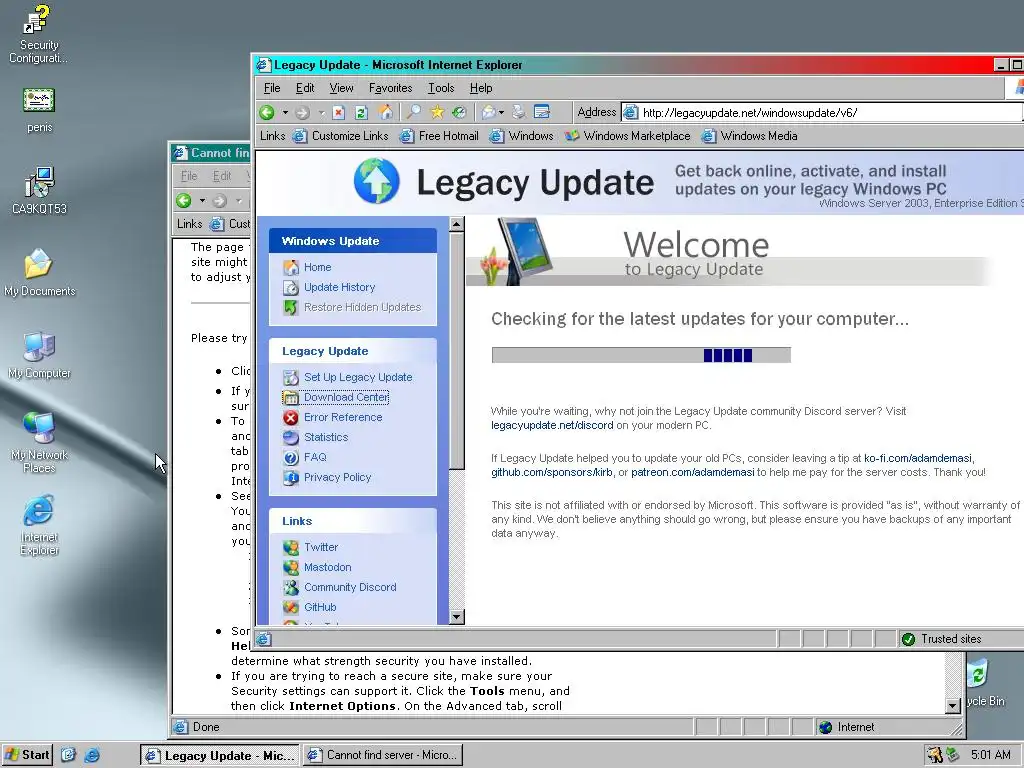Select the My Network Places desktop icon
Image resolution: width=1024 pixels, height=768 pixels.
pyautogui.click(x=39, y=443)
